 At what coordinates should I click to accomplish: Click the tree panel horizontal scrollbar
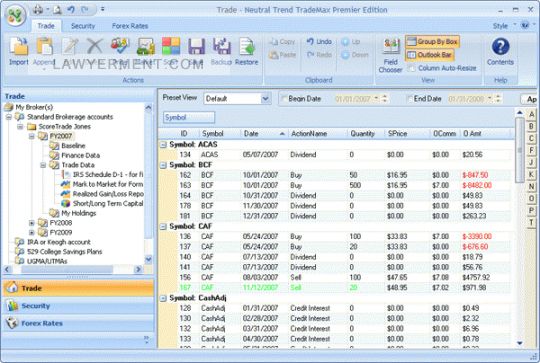click(72, 269)
